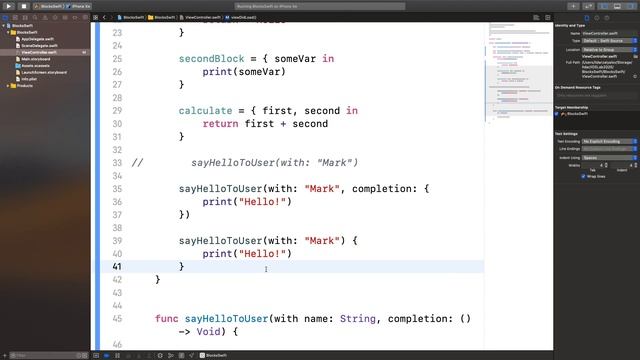The image size is (640, 360).
Task: Toggle breakpoints activation in debug bar
Action: pyautogui.click(x=107, y=356)
